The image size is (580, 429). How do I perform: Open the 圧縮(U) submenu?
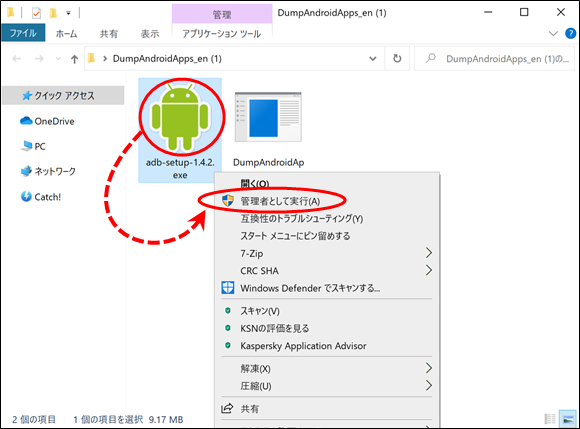coord(327,386)
